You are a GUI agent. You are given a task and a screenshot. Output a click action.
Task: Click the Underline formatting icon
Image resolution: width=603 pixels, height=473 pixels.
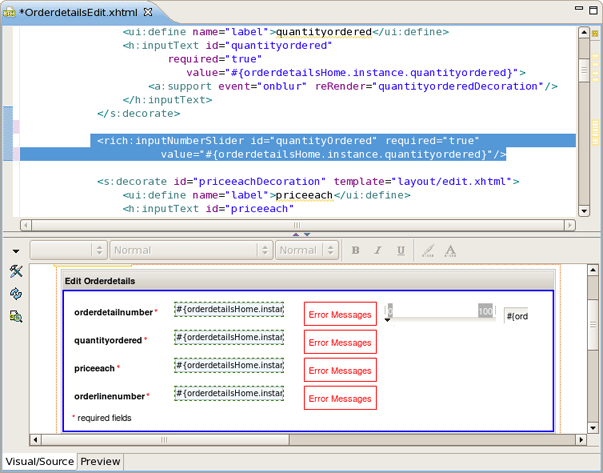(401, 250)
